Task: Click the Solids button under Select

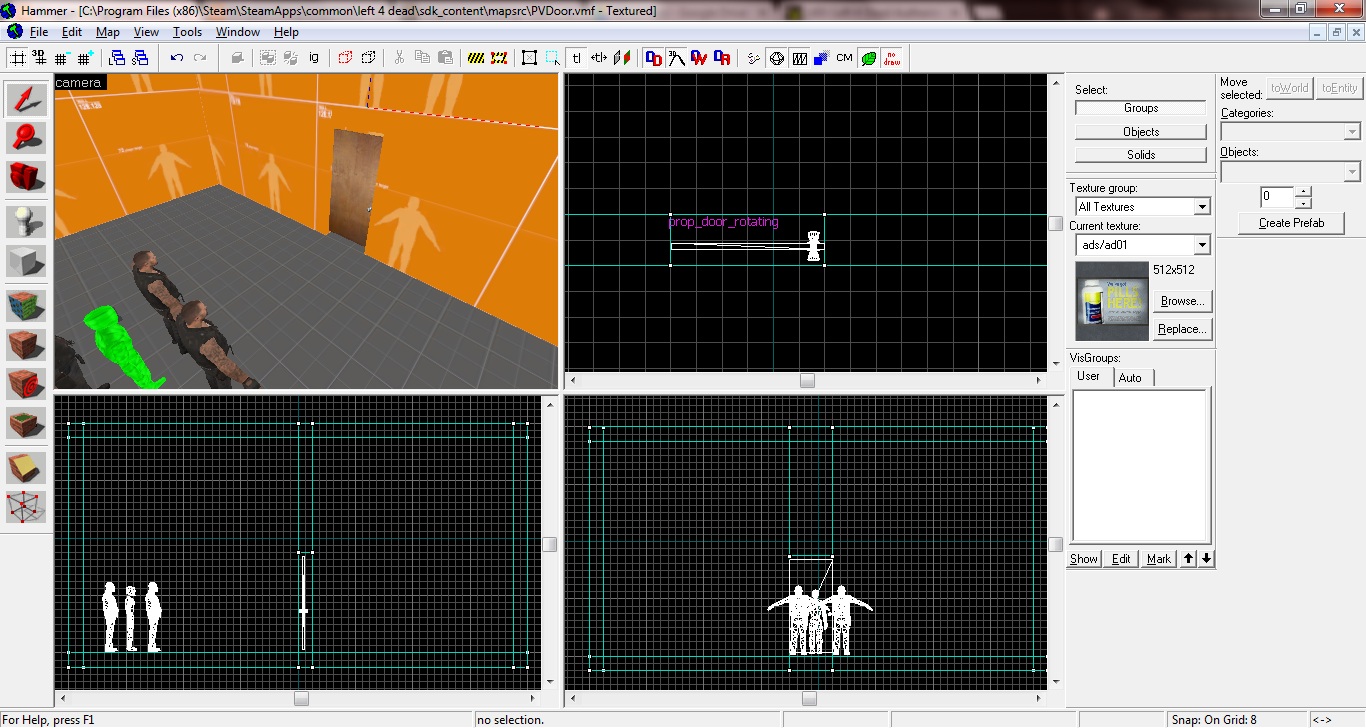Action: coord(1139,154)
